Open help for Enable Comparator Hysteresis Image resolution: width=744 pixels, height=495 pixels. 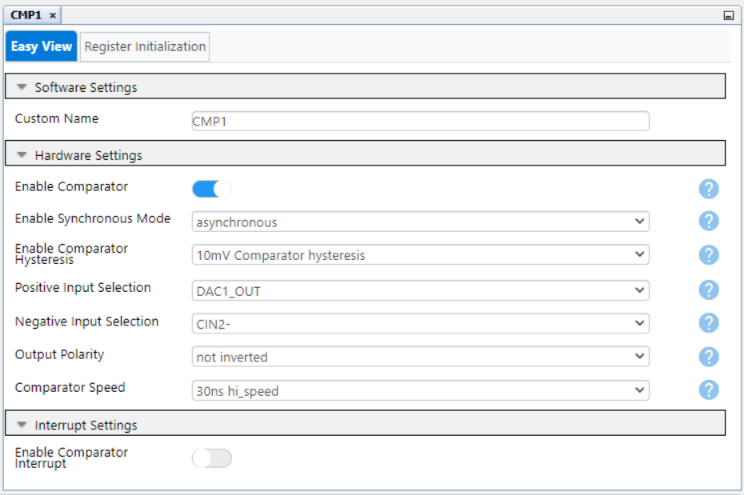pyautogui.click(x=708, y=255)
